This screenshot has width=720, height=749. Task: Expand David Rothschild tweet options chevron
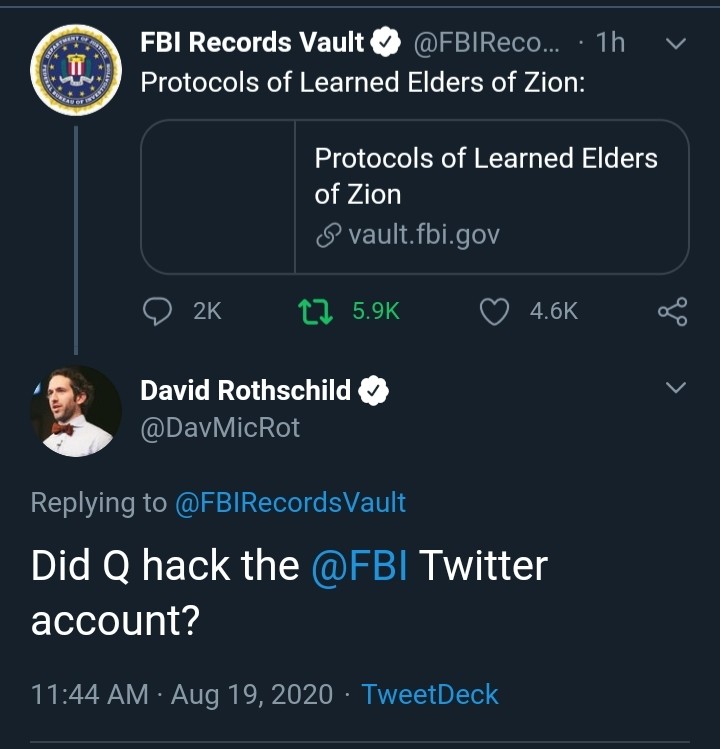click(676, 387)
